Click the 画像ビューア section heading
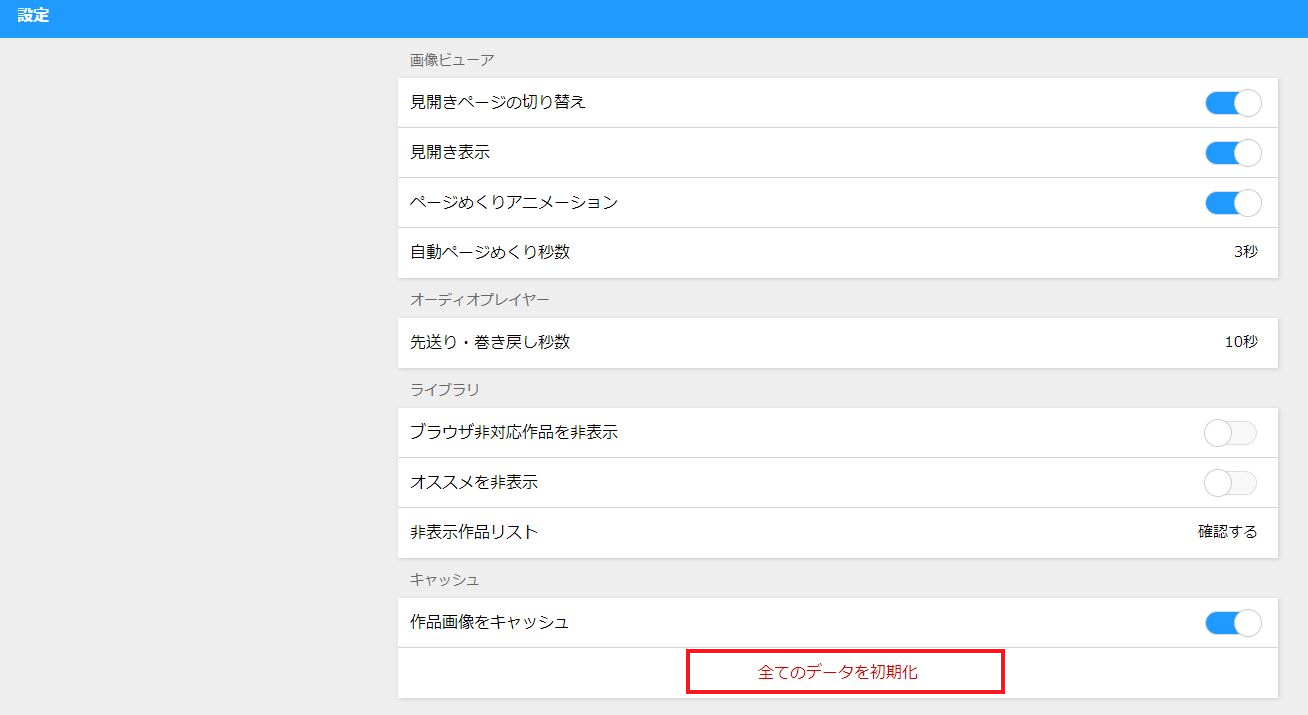 tap(452, 60)
